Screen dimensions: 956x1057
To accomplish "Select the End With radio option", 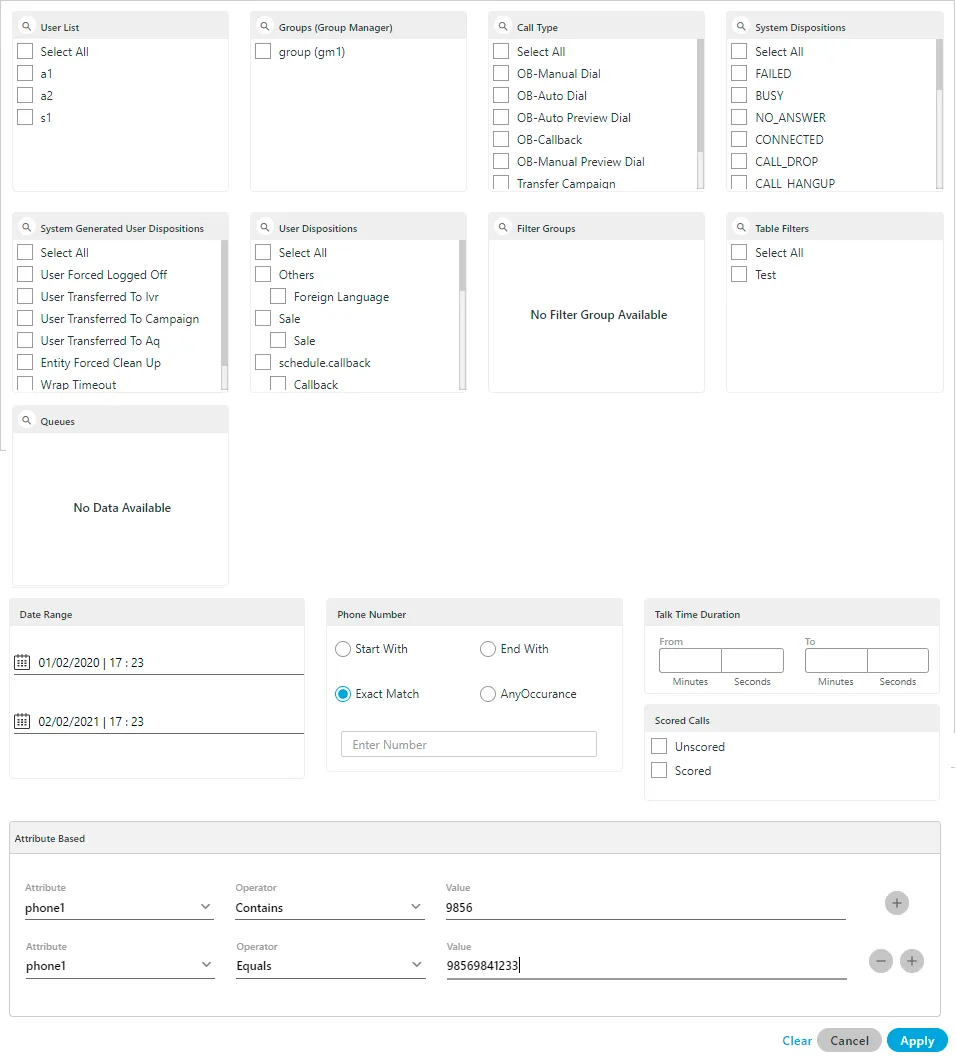I will tap(487, 648).
